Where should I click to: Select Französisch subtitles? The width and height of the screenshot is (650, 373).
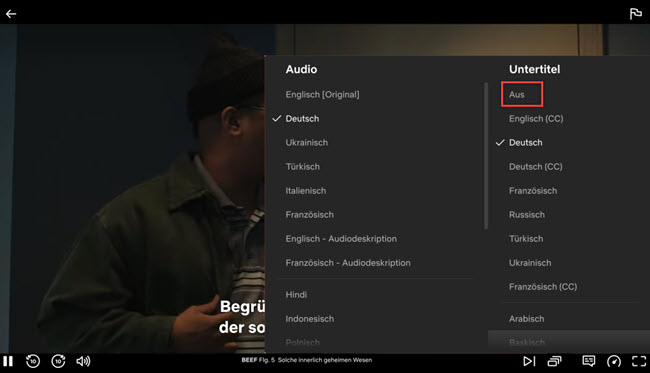(533, 191)
